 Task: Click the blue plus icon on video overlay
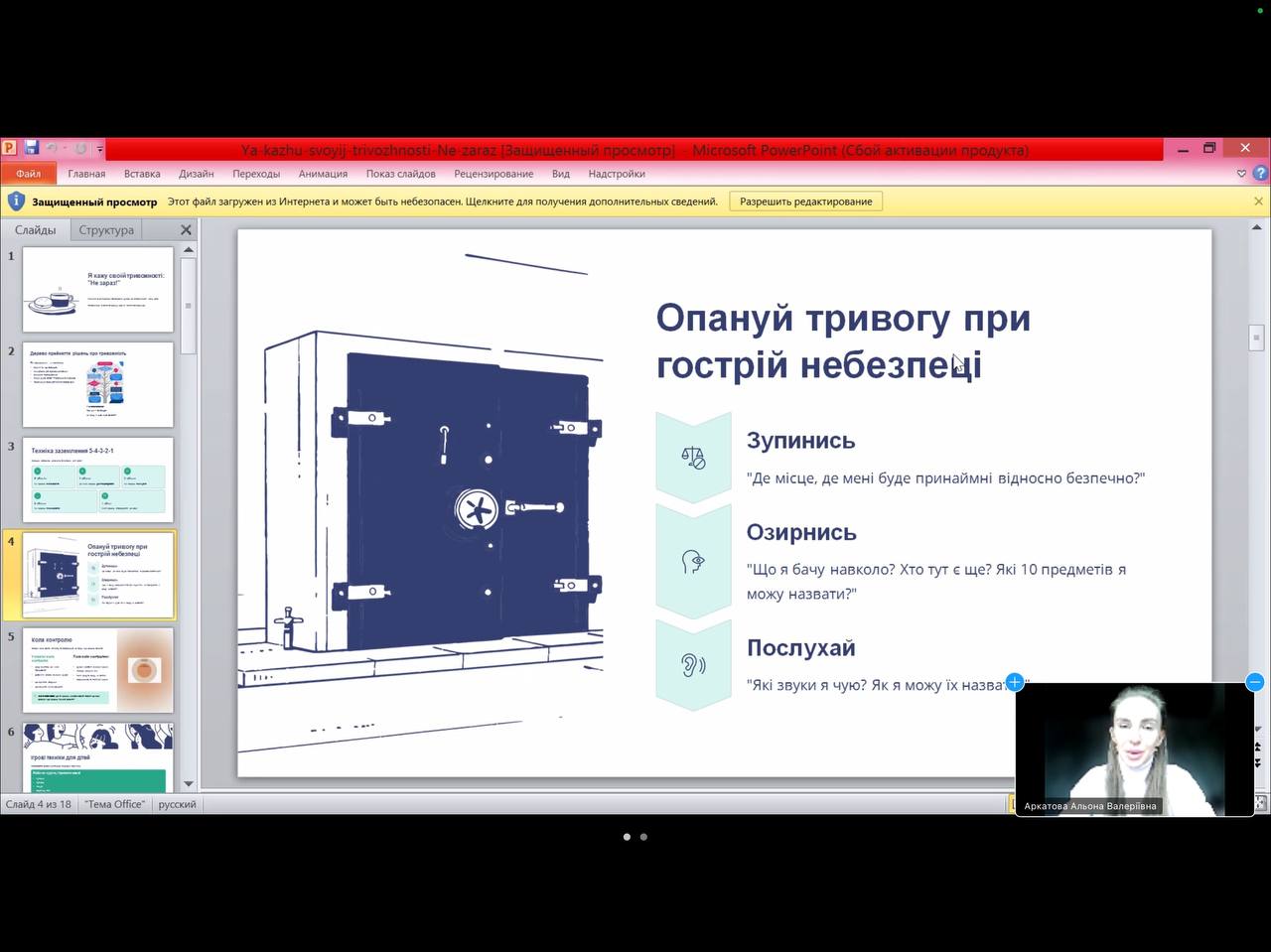pyautogui.click(x=1014, y=682)
